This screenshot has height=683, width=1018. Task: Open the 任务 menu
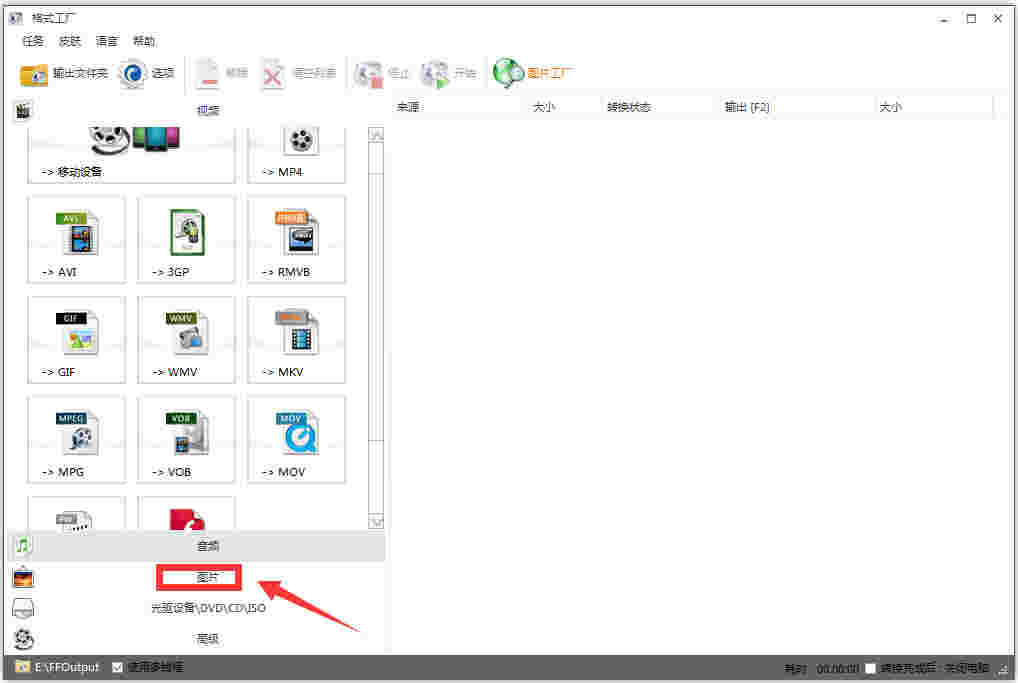[x=32, y=42]
